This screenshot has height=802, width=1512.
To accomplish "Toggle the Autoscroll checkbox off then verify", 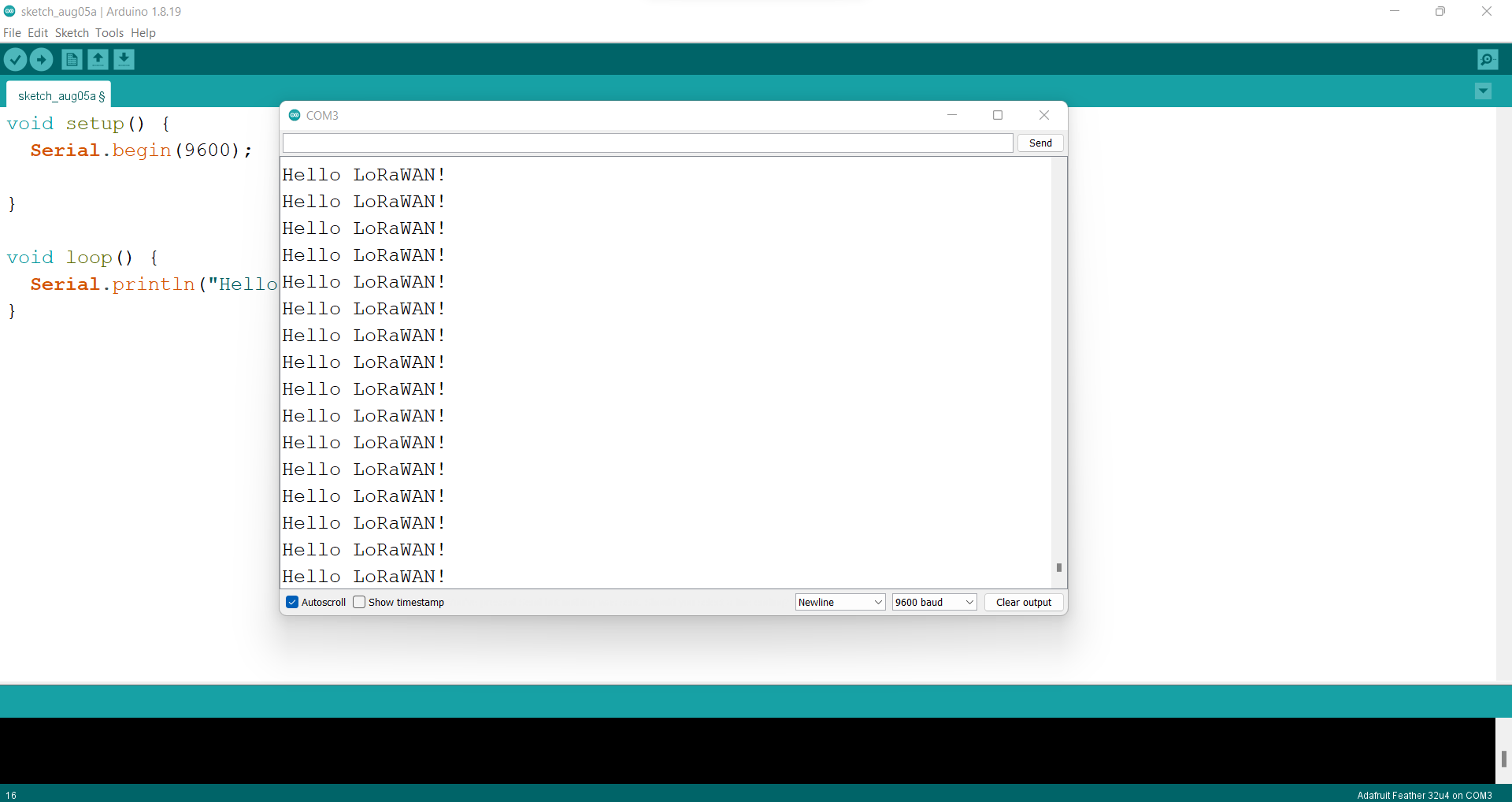I will pyautogui.click(x=292, y=602).
